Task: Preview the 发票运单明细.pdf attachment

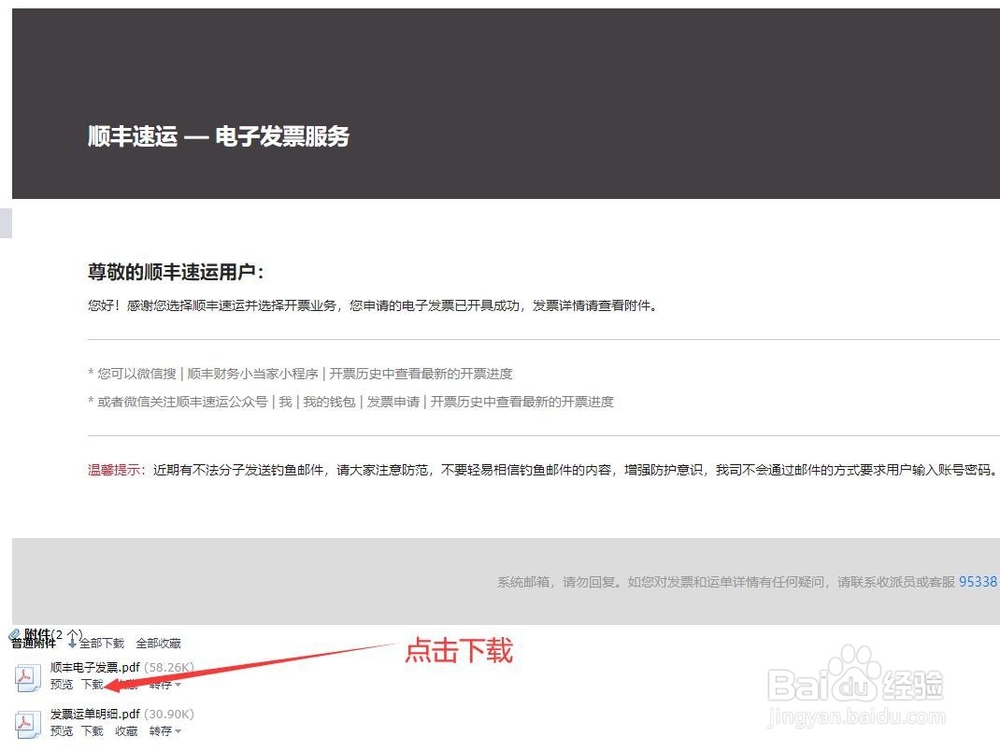Action: point(62,731)
